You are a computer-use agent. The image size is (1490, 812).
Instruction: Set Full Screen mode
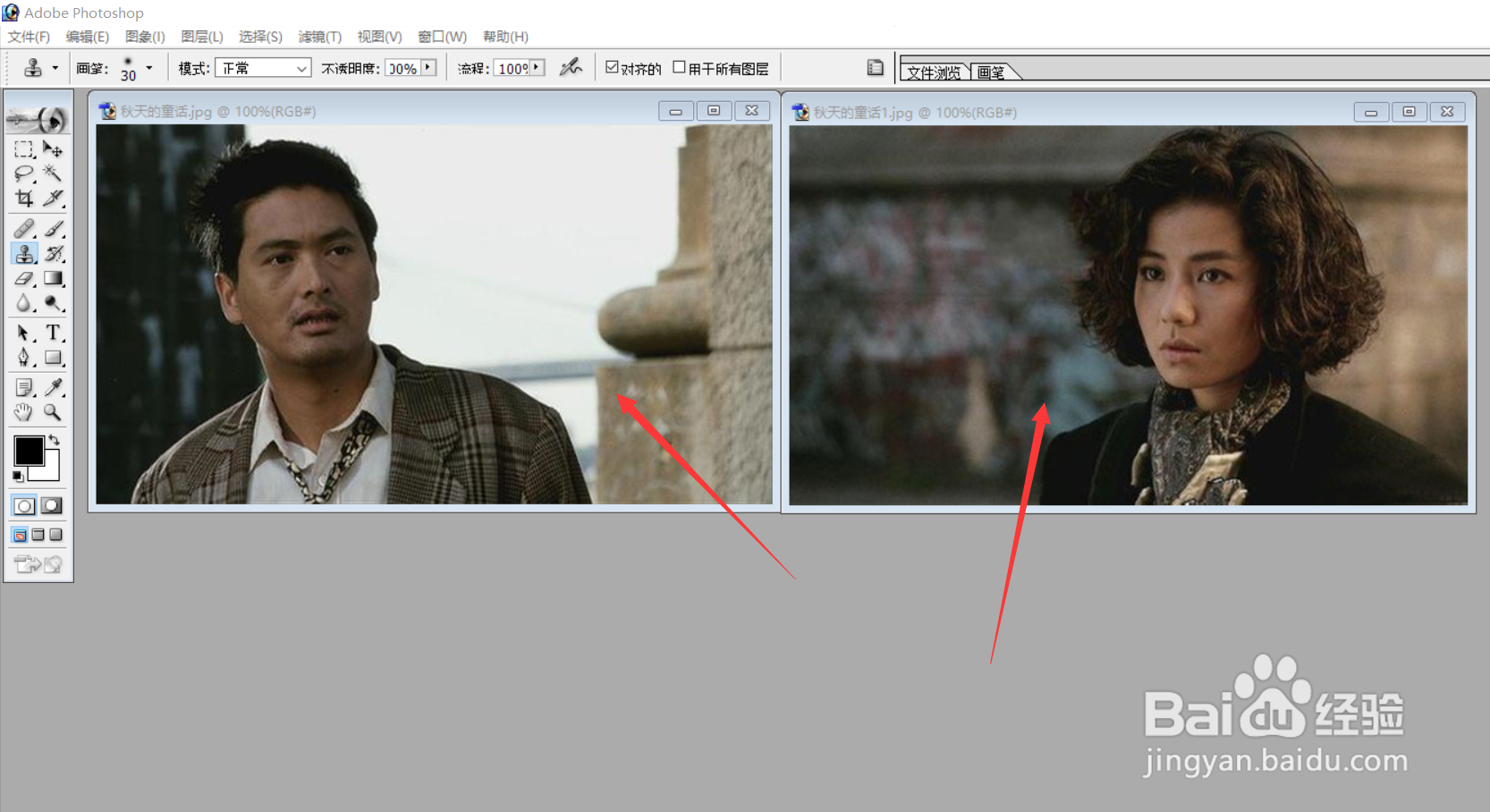click(x=55, y=535)
